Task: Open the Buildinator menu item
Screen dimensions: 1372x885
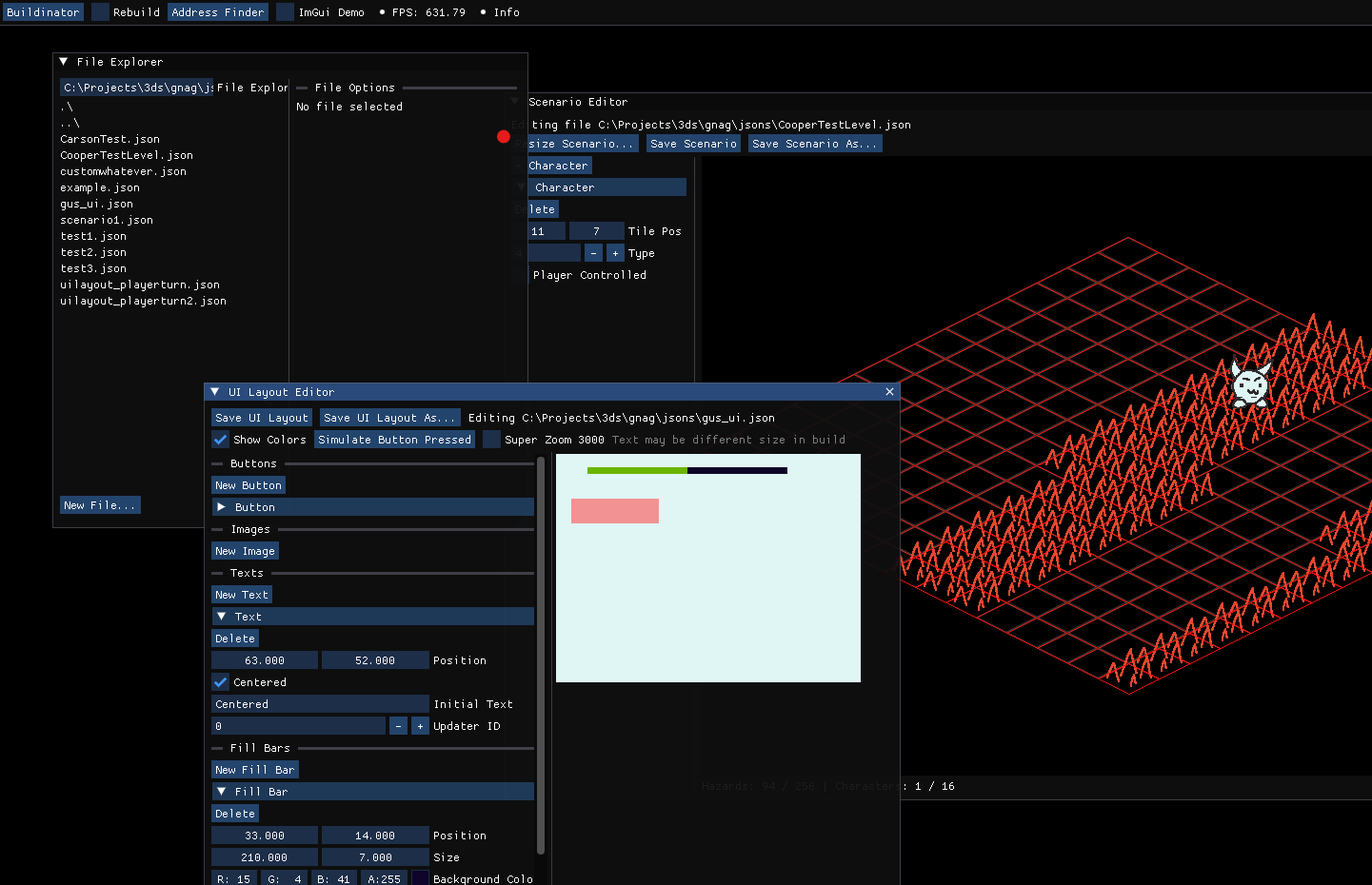Action: (x=43, y=12)
